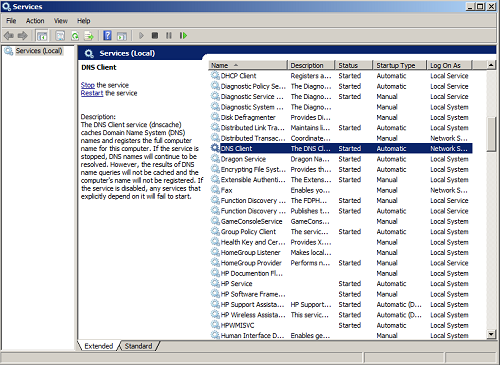Sort by the Log On As column header
The width and height of the screenshot is (500, 365).
[450, 65]
